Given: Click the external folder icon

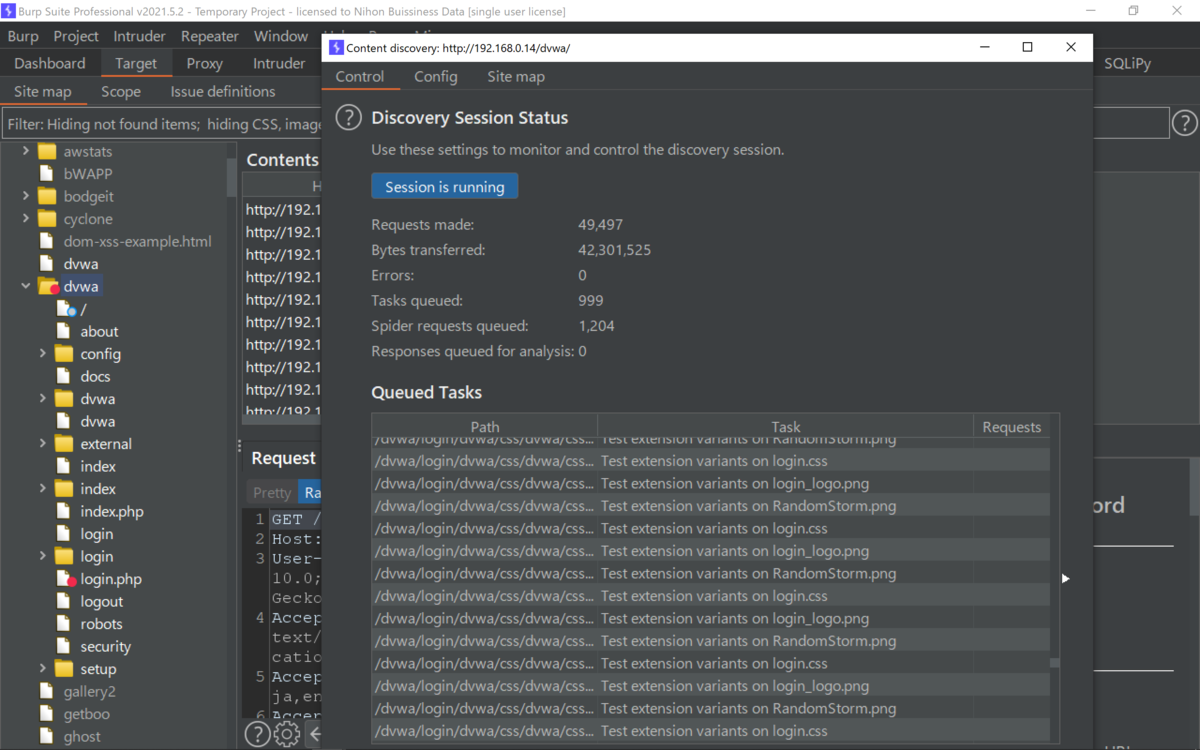Looking at the screenshot, I should [x=64, y=444].
